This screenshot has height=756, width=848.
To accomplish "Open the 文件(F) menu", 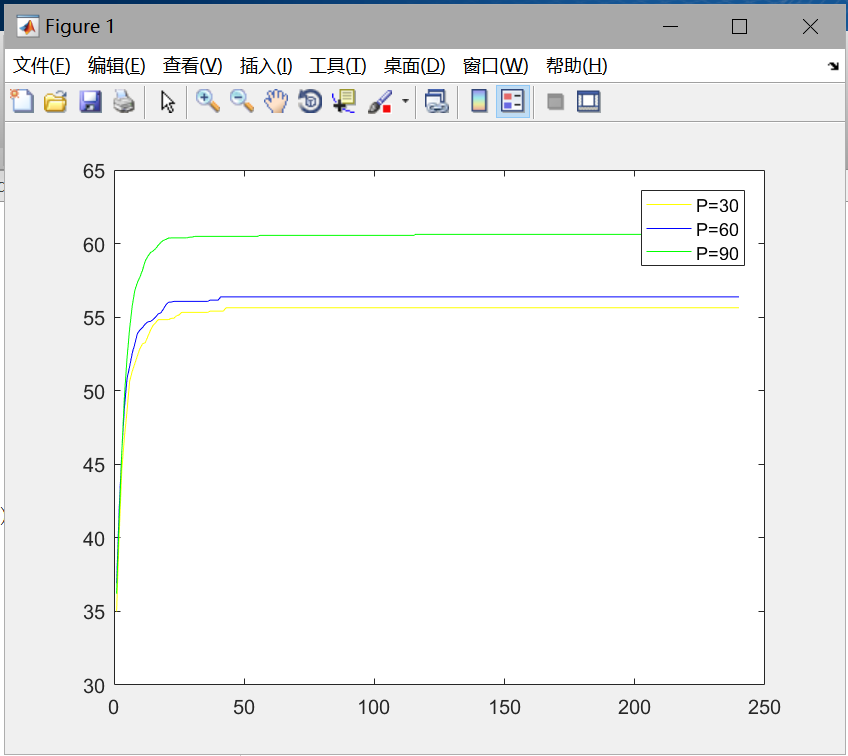I will coord(41,66).
